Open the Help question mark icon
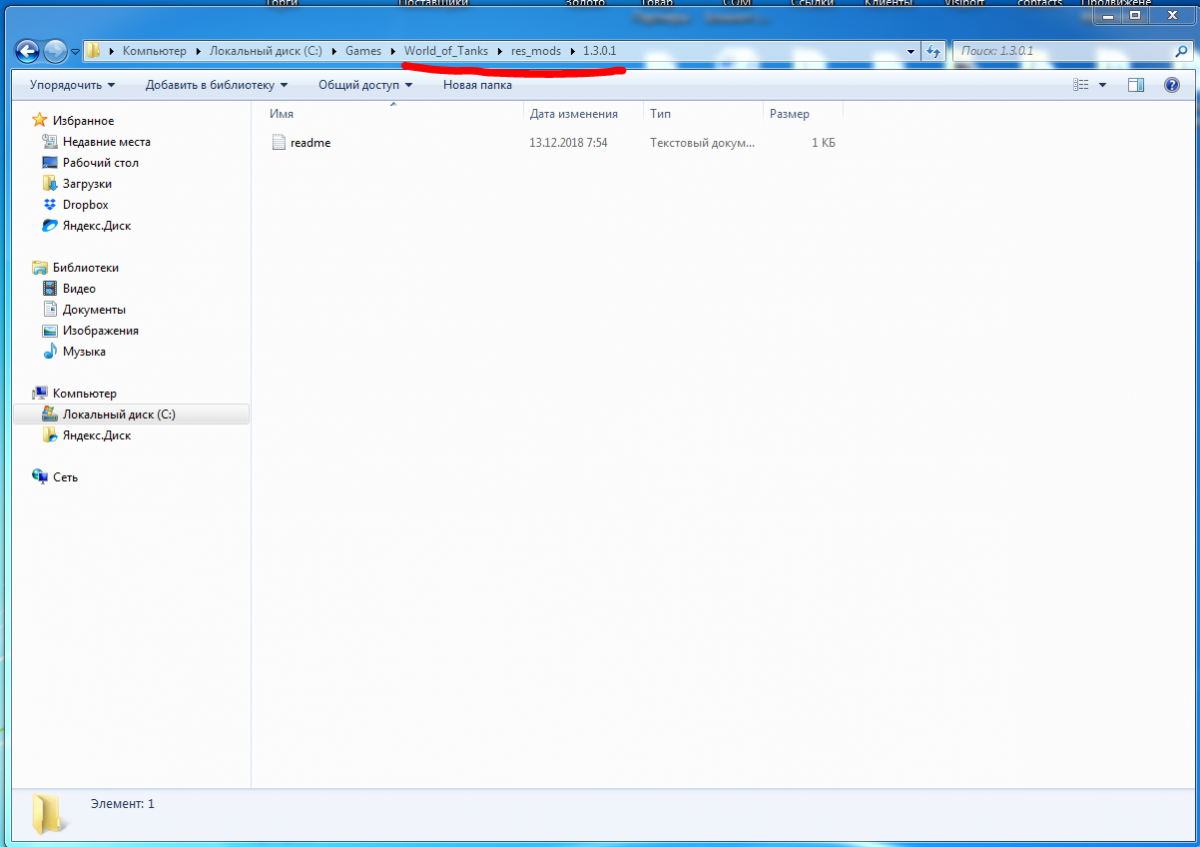The image size is (1200, 847). tap(1172, 85)
